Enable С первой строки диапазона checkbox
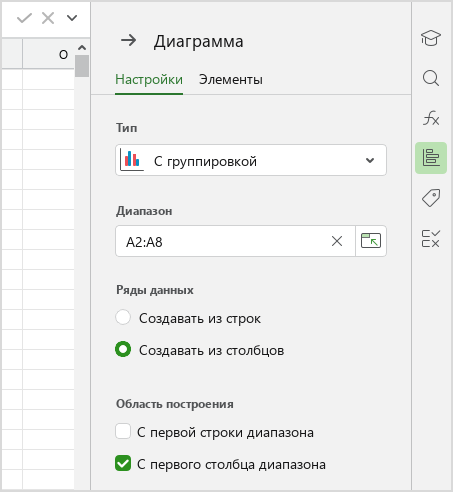 [123, 431]
